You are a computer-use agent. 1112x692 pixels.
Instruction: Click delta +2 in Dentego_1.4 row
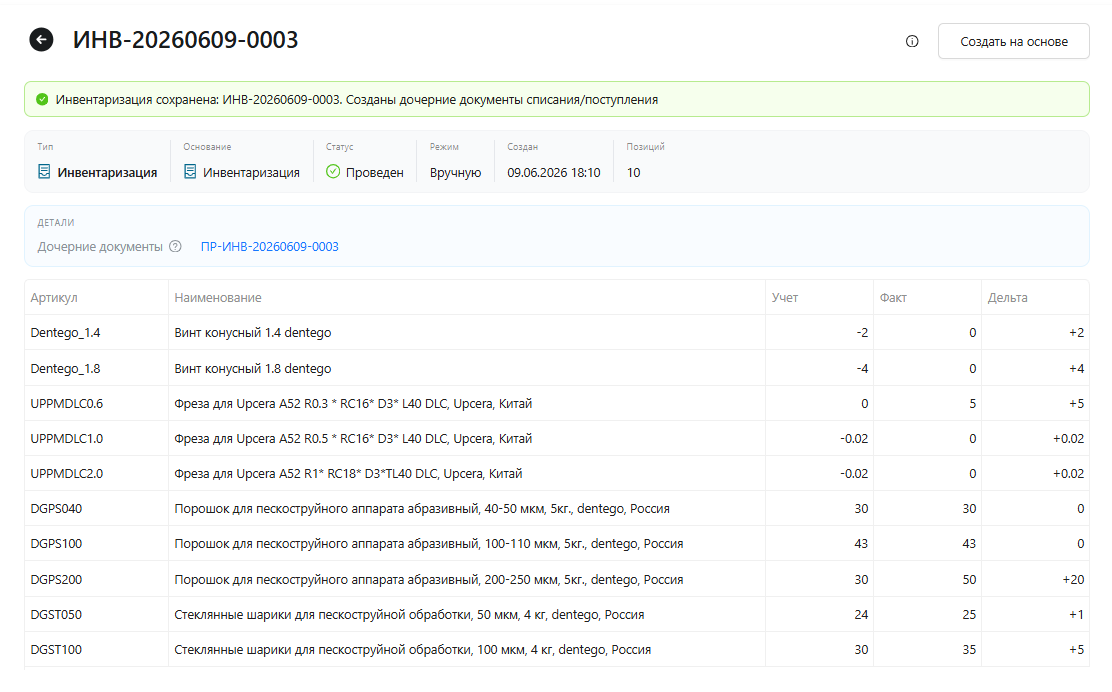(1077, 333)
